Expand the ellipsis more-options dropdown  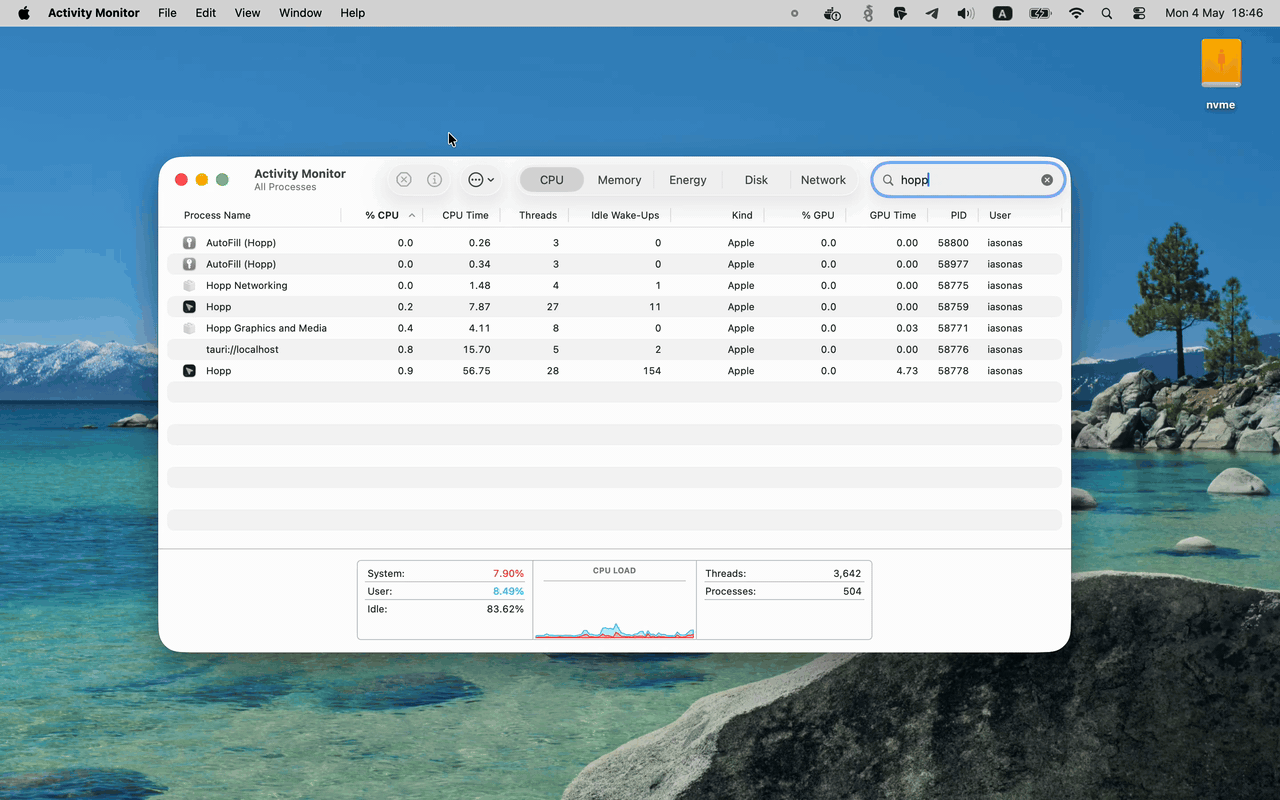click(481, 180)
